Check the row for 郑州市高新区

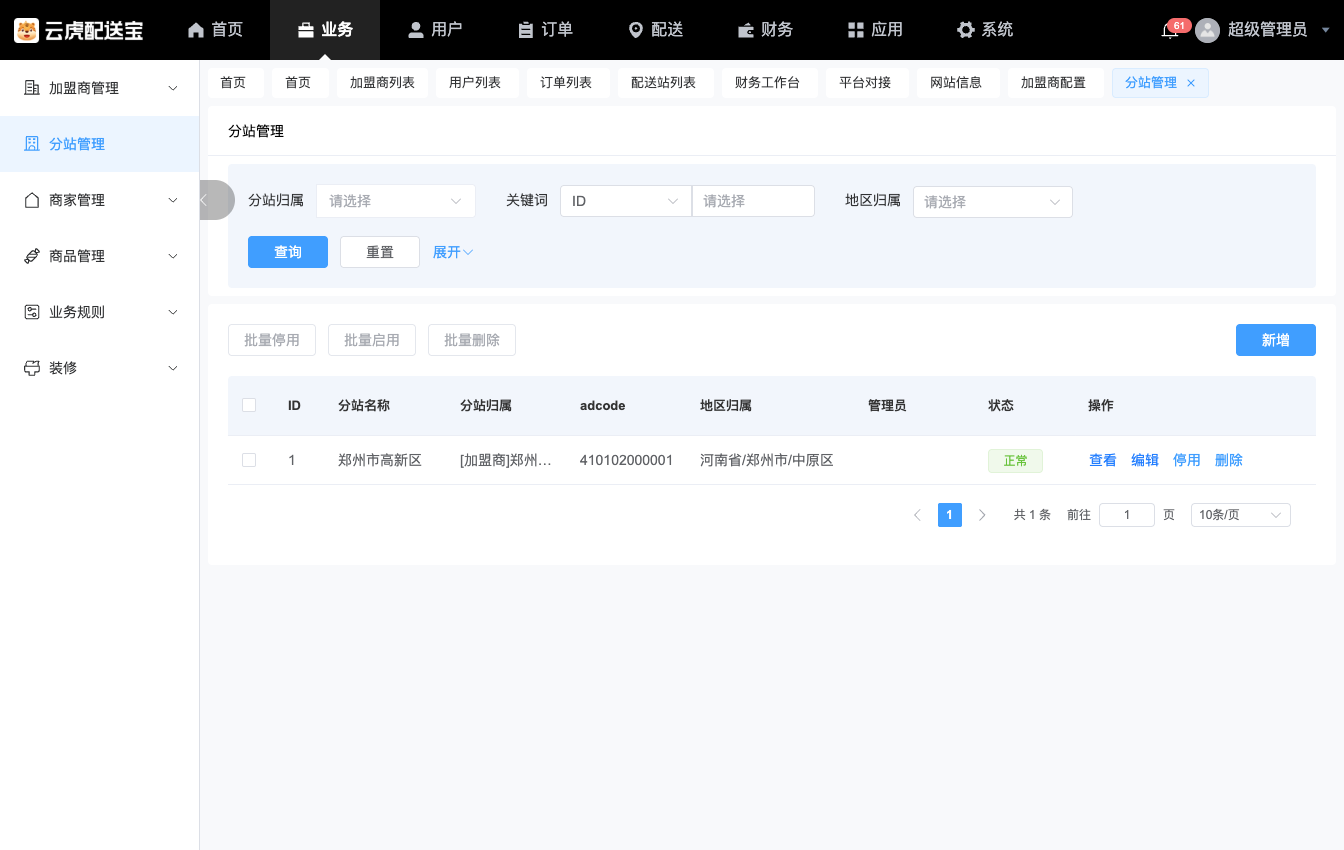pos(249,460)
